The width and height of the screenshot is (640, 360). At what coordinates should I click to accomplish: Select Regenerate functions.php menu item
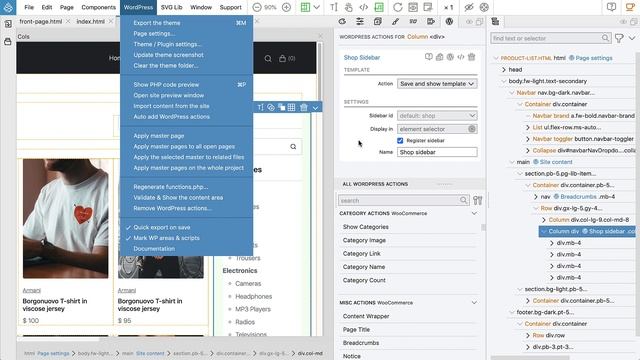[x=171, y=187]
